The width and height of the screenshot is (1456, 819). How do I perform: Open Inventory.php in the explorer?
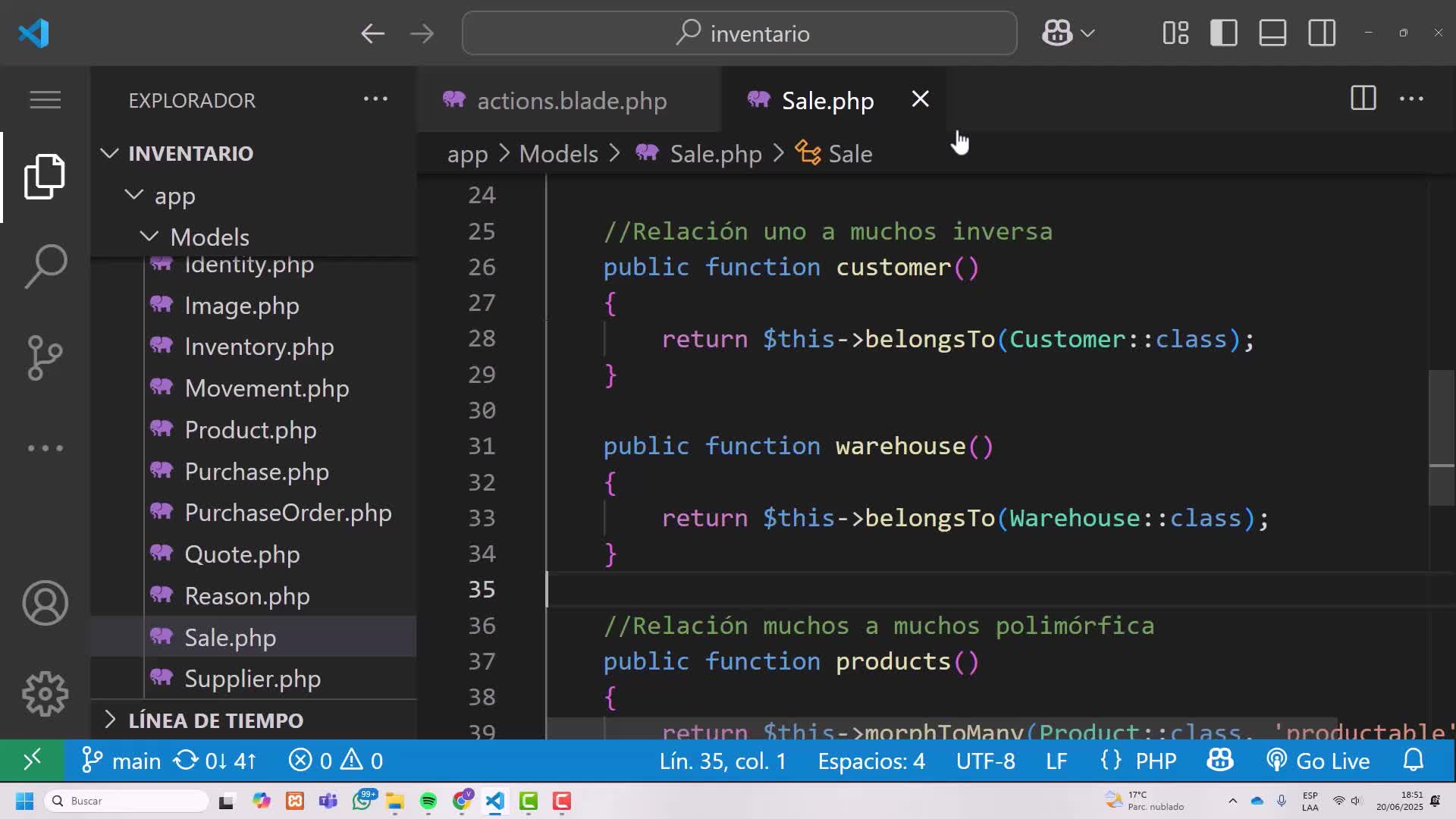253,347
